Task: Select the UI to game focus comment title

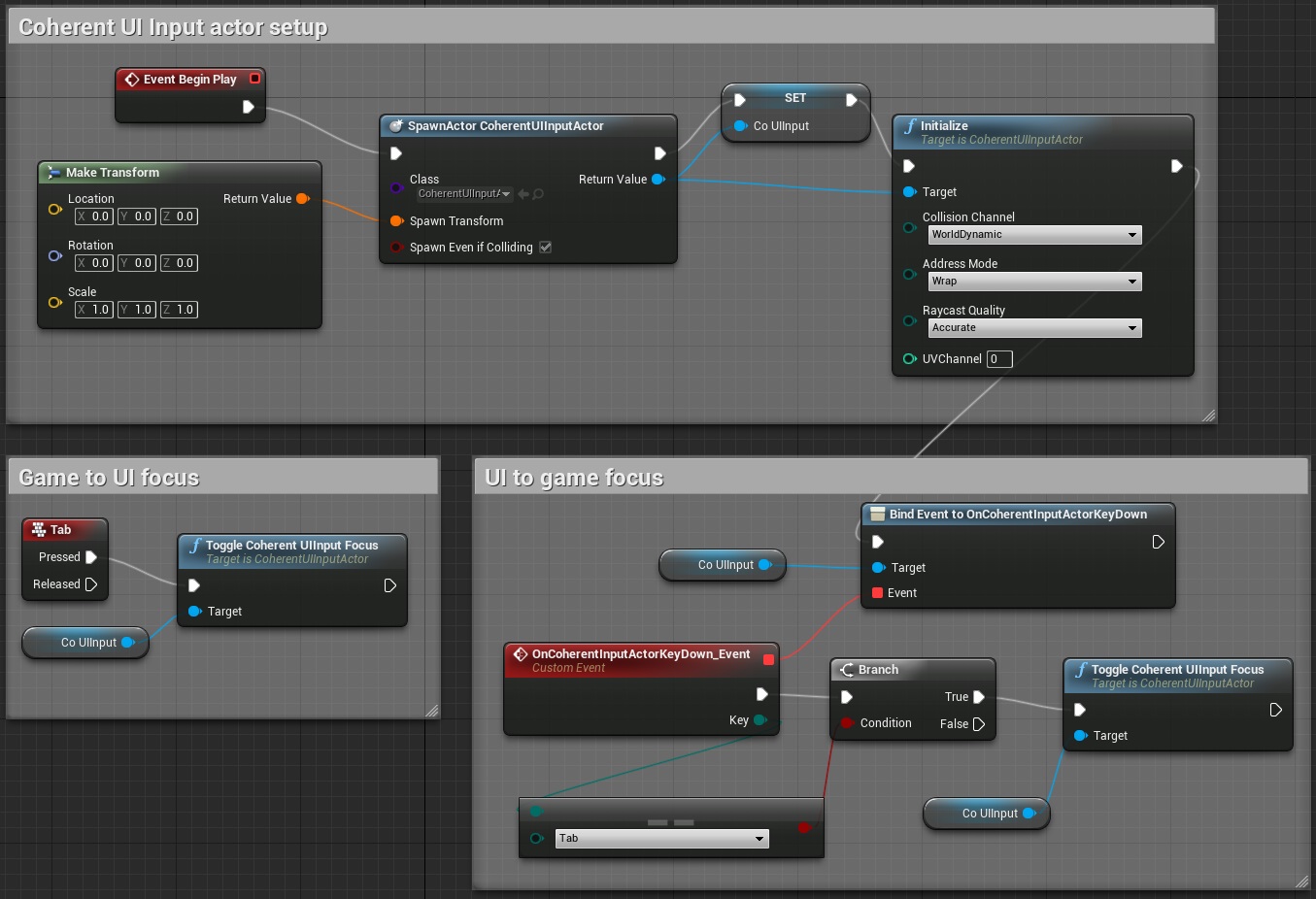Action: (x=574, y=478)
